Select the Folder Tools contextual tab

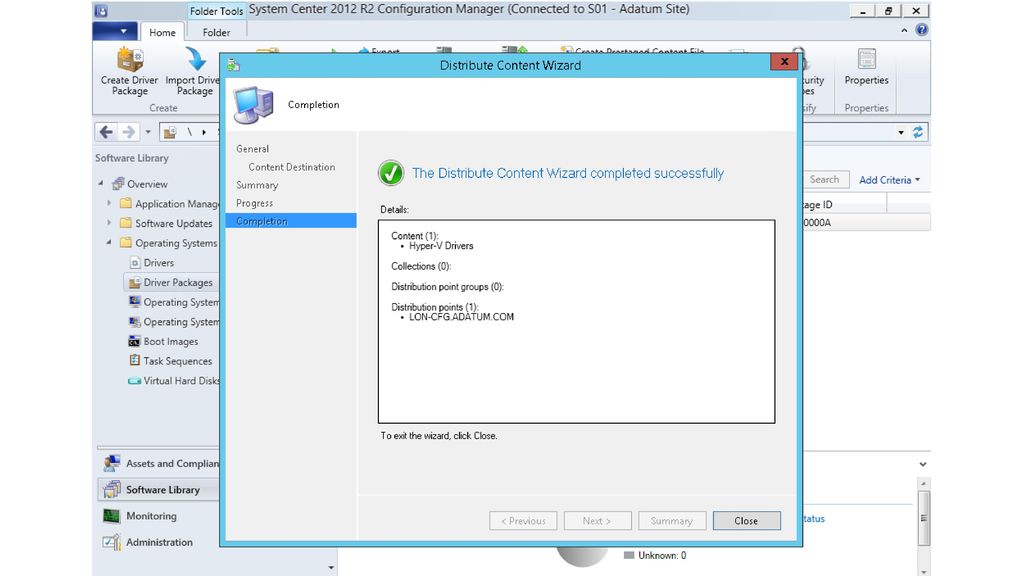click(x=216, y=11)
